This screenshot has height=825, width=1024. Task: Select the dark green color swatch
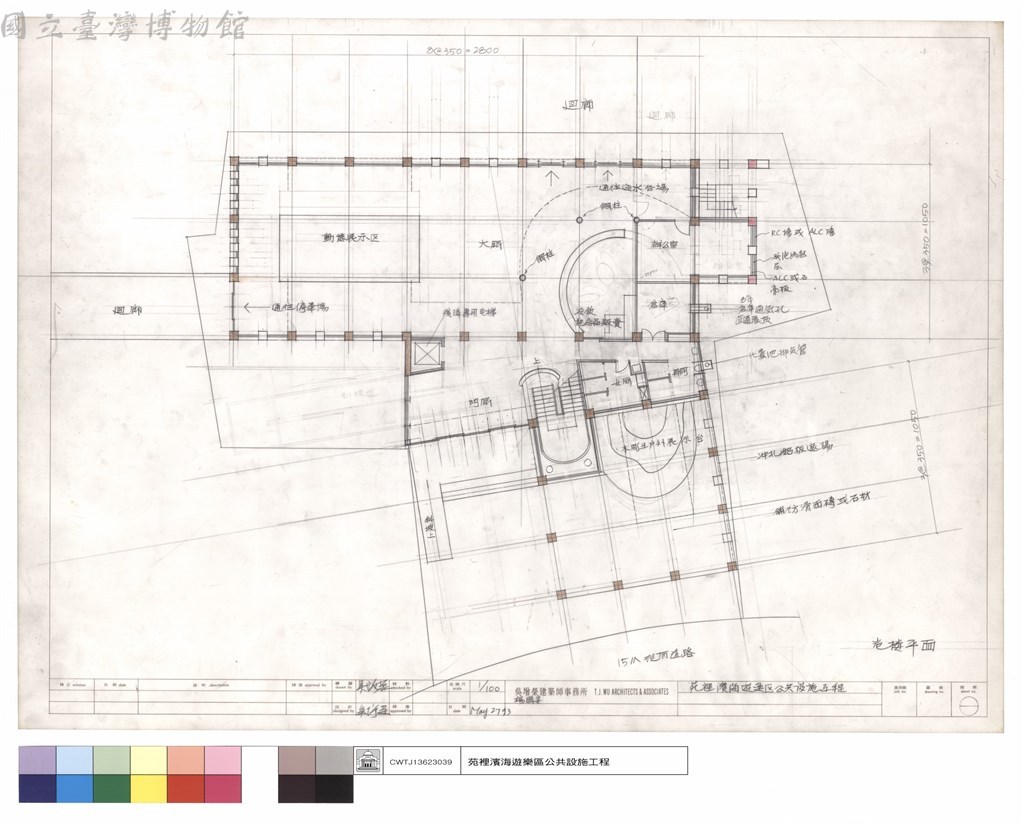112,788
